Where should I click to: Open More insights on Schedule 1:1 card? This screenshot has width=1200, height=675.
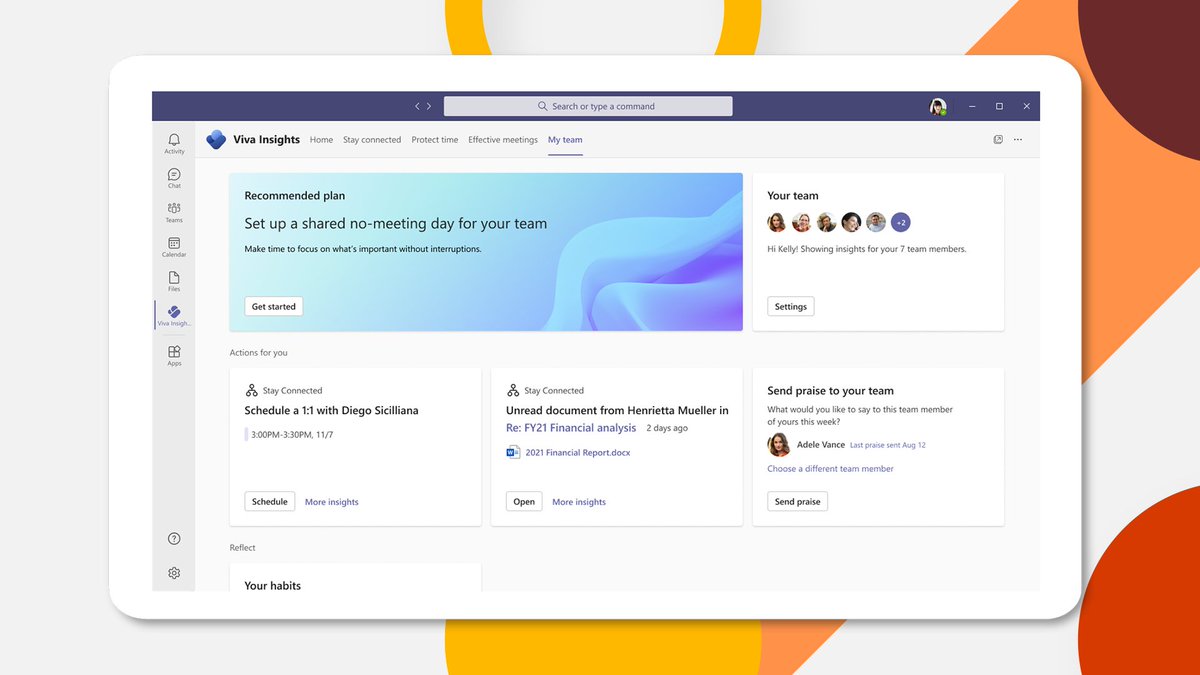[332, 502]
